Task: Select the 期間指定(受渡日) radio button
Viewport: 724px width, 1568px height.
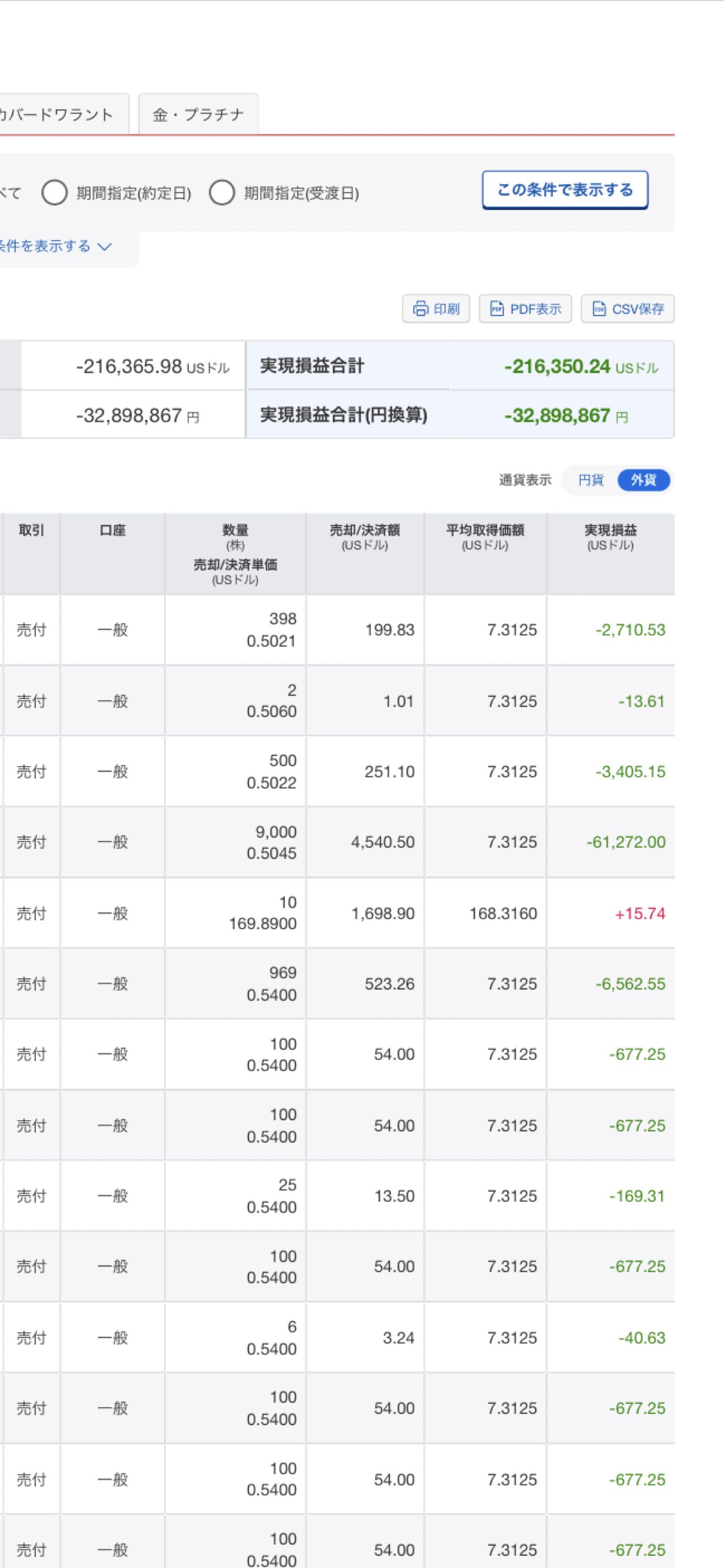Action: coord(222,193)
